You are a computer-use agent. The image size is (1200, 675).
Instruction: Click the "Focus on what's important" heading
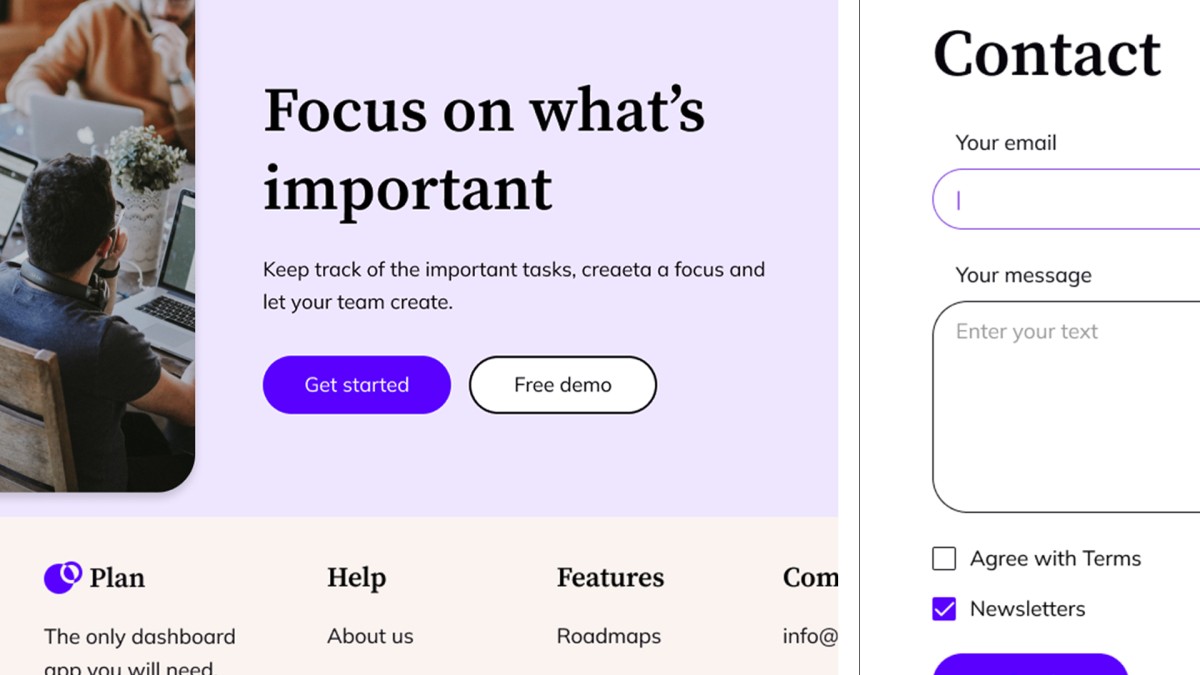click(483, 150)
